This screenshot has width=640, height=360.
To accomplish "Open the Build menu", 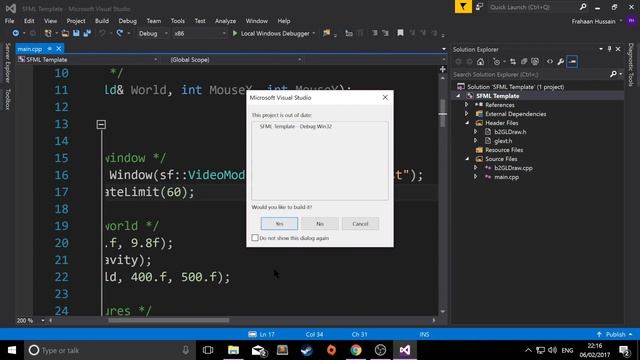I will (102, 21).
